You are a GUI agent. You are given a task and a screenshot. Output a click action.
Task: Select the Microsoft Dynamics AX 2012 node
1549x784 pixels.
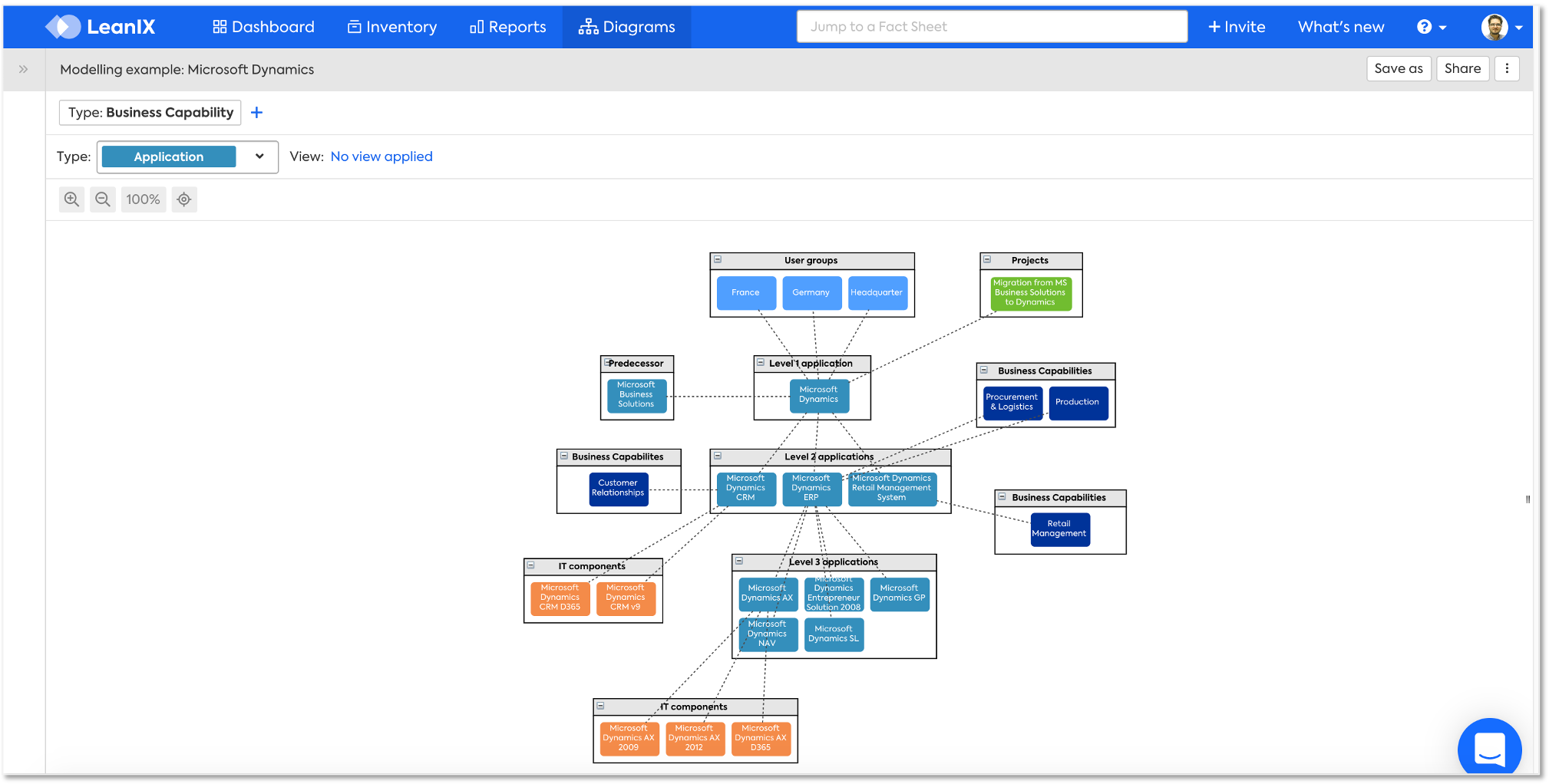pyautogui.click(x=695, y=739)
